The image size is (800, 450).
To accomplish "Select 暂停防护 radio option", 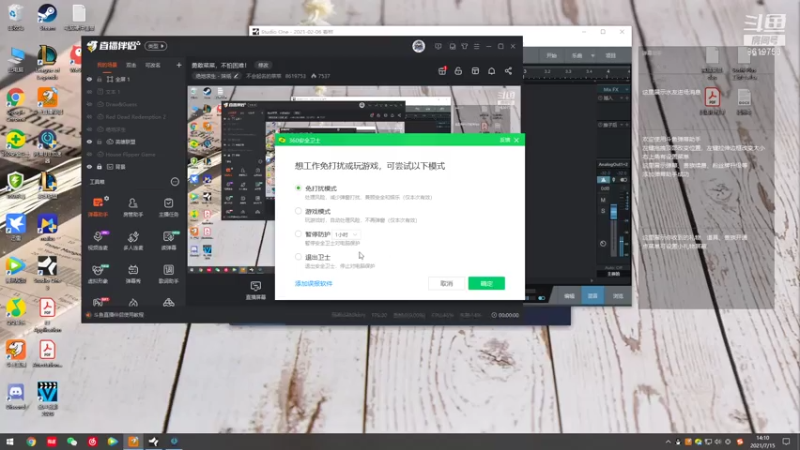I will pyautogui.click(x=298, y=234).
